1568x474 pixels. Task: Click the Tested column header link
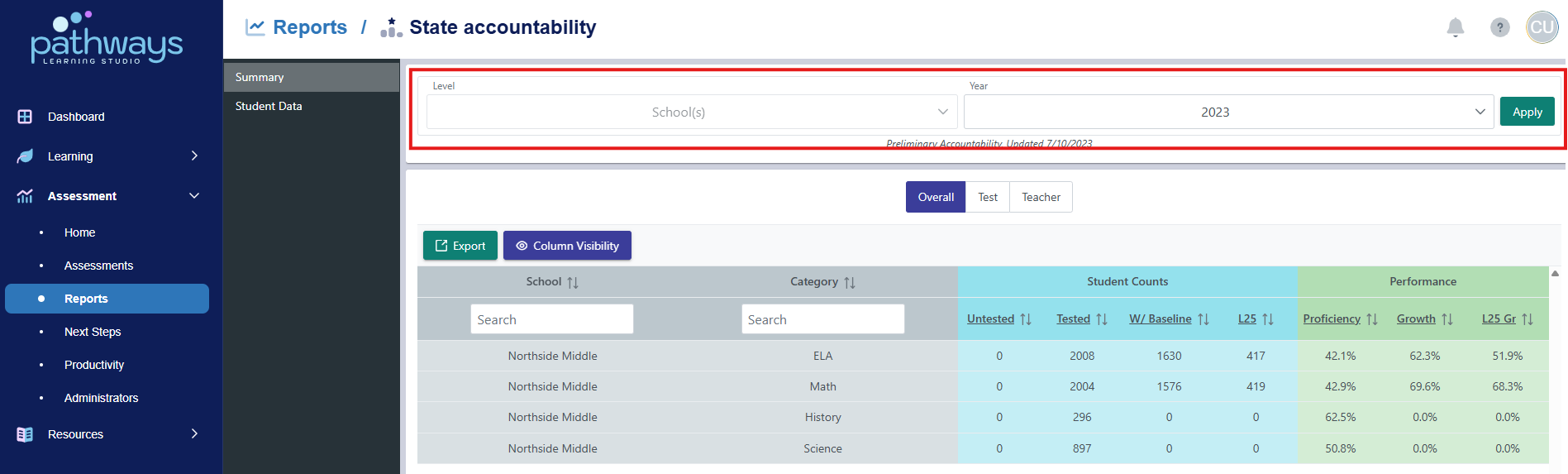pos(1073,318)
